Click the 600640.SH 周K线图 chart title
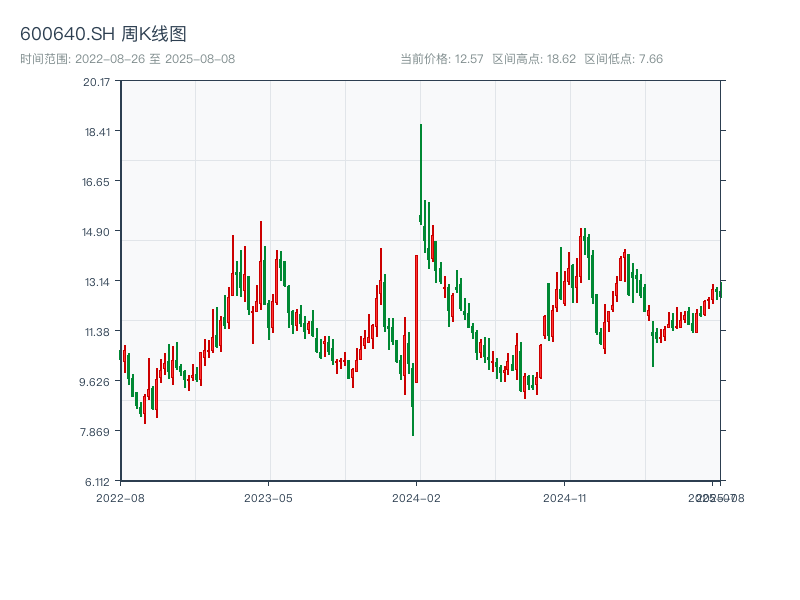 click(x=103, y=35)
